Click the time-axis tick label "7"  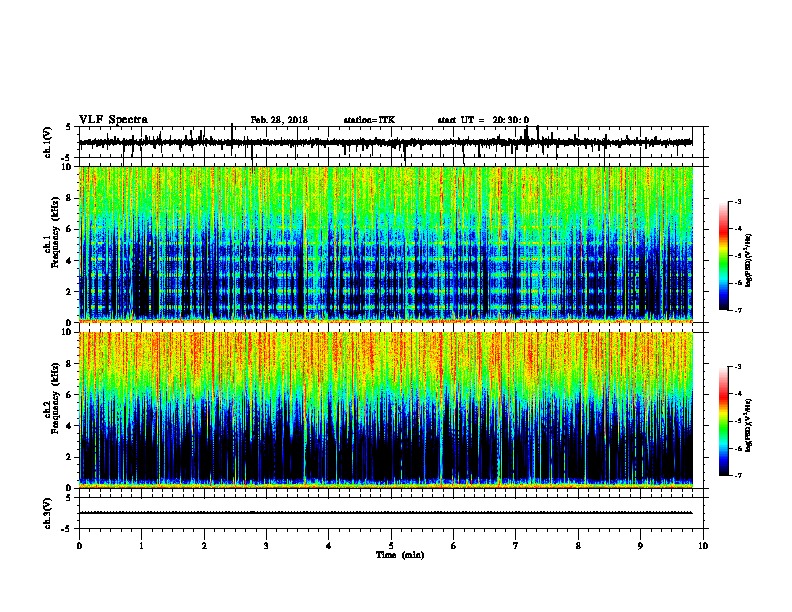pos(516,546)
